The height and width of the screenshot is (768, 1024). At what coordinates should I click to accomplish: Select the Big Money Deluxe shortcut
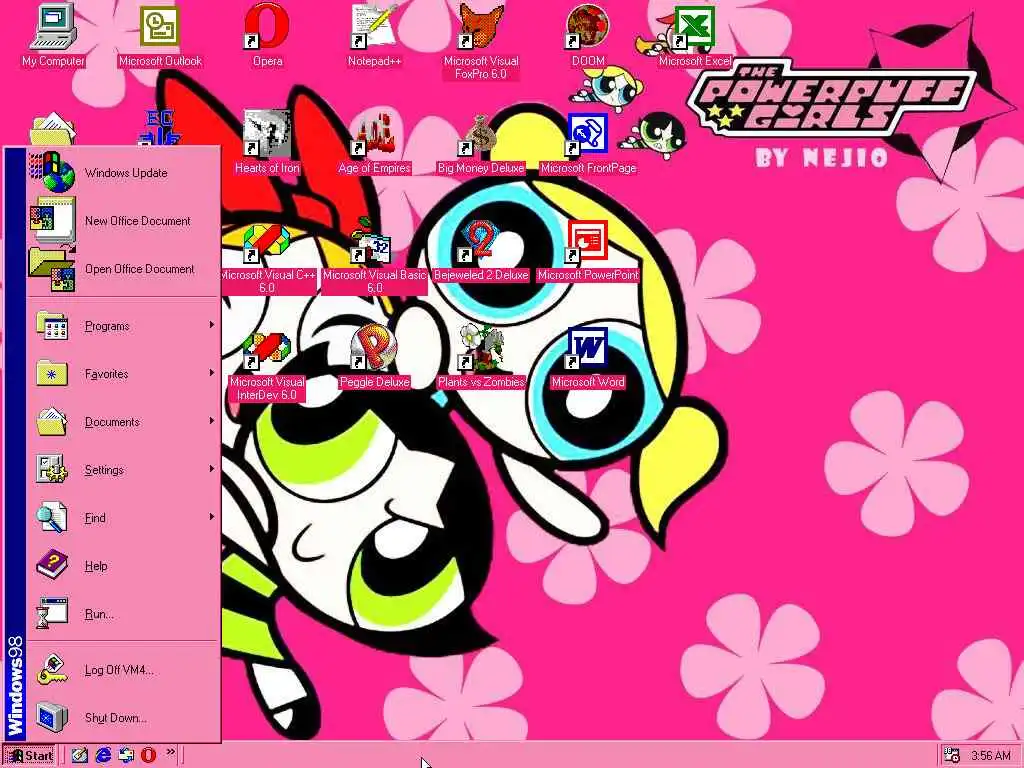click(x=481, y=142)
